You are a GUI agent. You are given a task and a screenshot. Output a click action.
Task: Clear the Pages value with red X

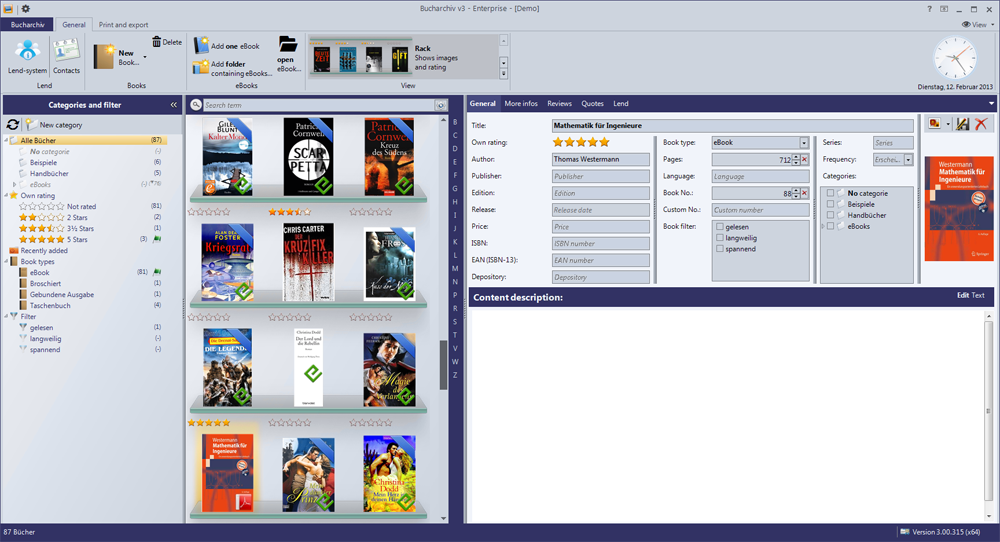click(805, 159)
